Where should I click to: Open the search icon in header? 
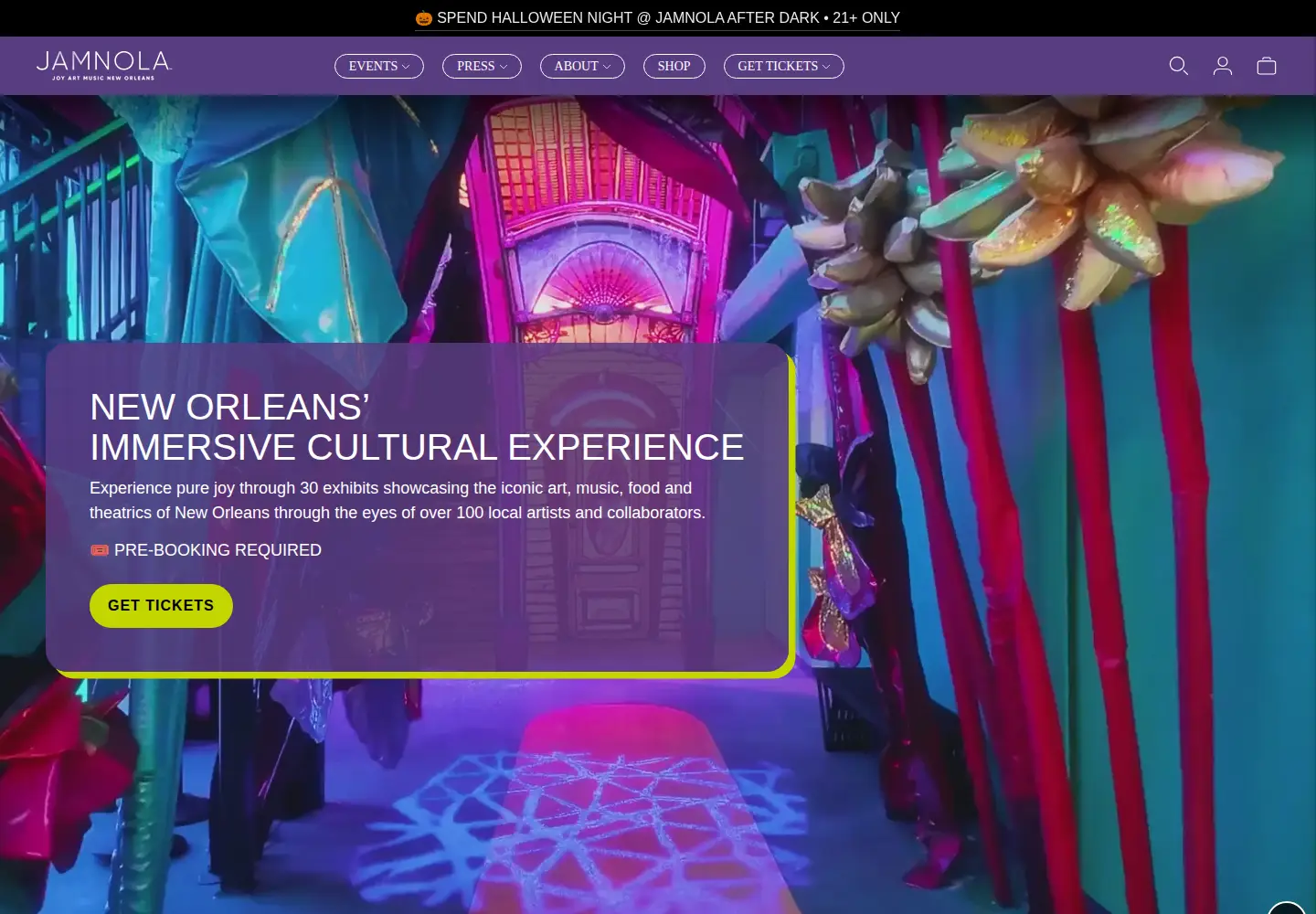click(x=1179, y=66)
